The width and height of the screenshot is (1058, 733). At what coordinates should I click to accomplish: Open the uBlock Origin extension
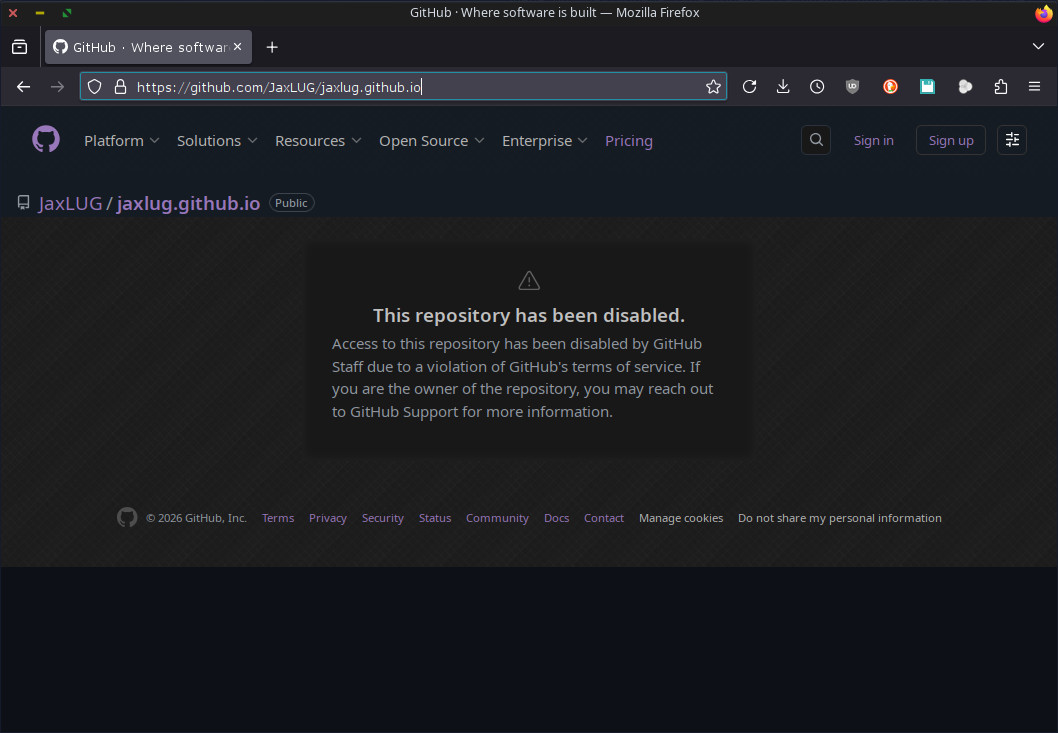[853, 86]
